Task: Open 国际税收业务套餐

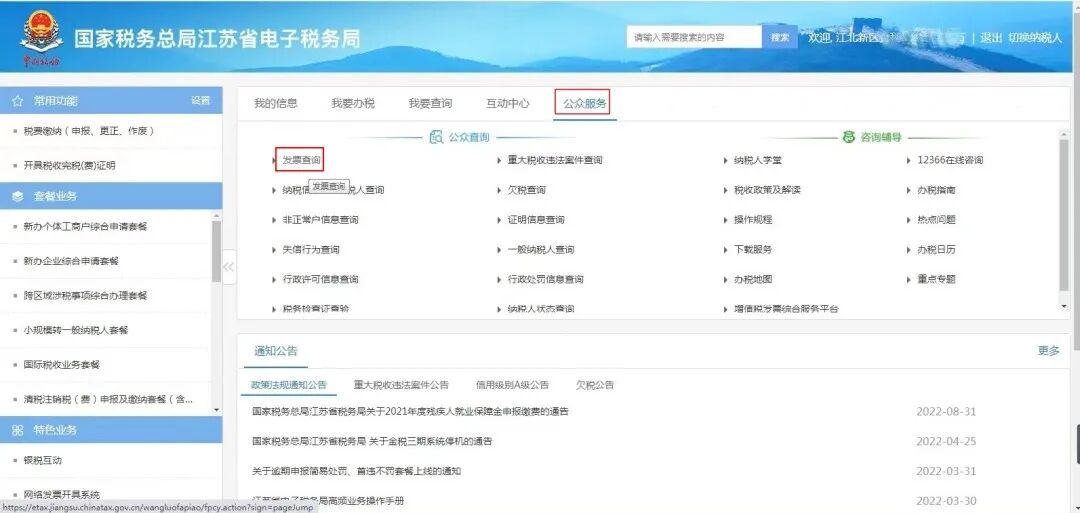Action: point(61,364)
